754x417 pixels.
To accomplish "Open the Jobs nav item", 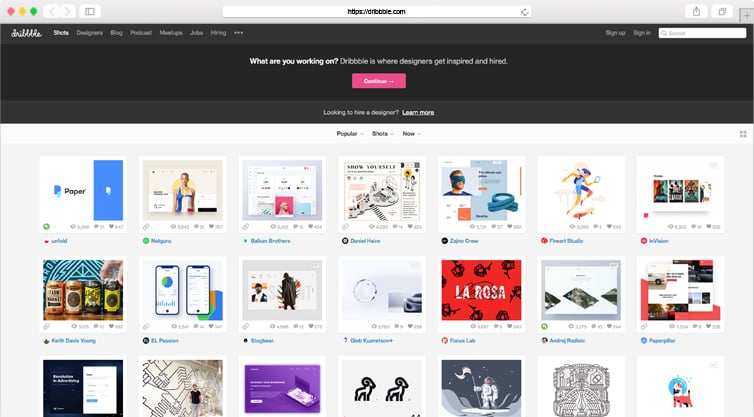I will [x=197, y=33].
